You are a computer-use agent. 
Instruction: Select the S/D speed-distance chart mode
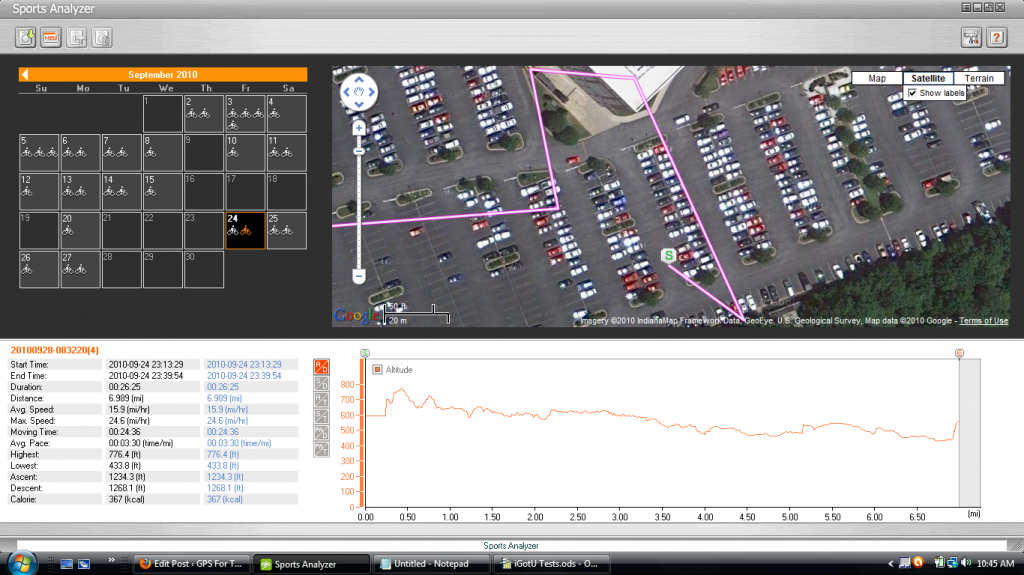(x=321, y=383)
